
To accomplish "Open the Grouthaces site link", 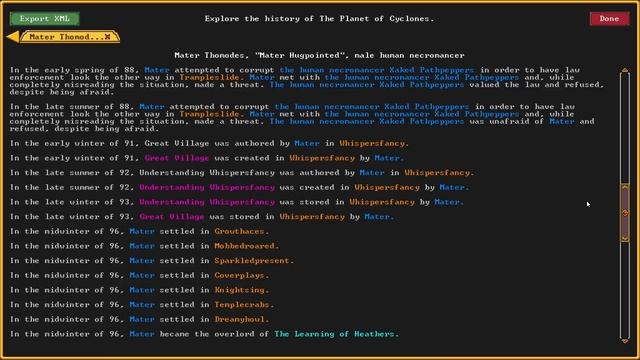I will (242, 231).
